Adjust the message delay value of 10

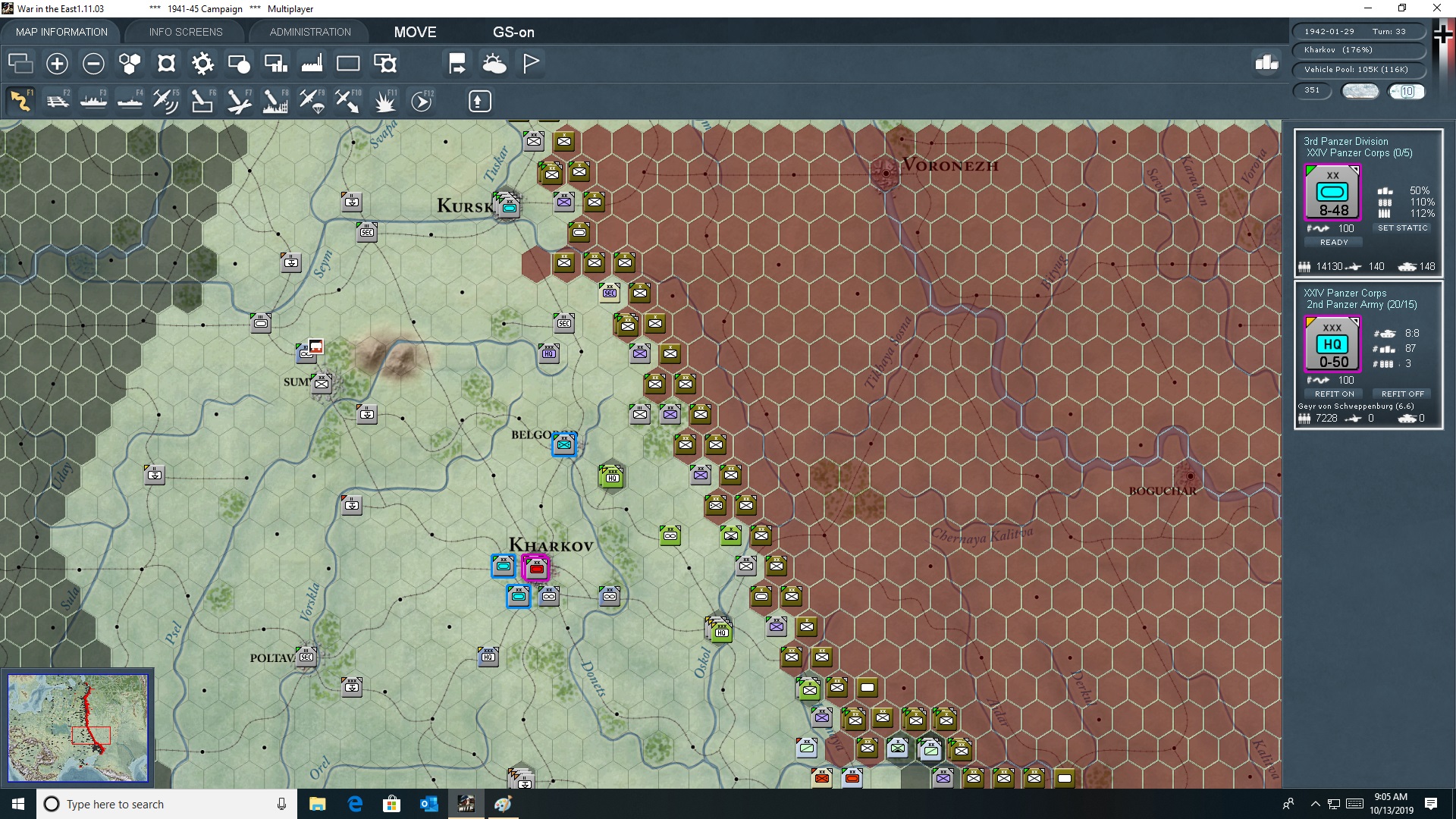1407,91
